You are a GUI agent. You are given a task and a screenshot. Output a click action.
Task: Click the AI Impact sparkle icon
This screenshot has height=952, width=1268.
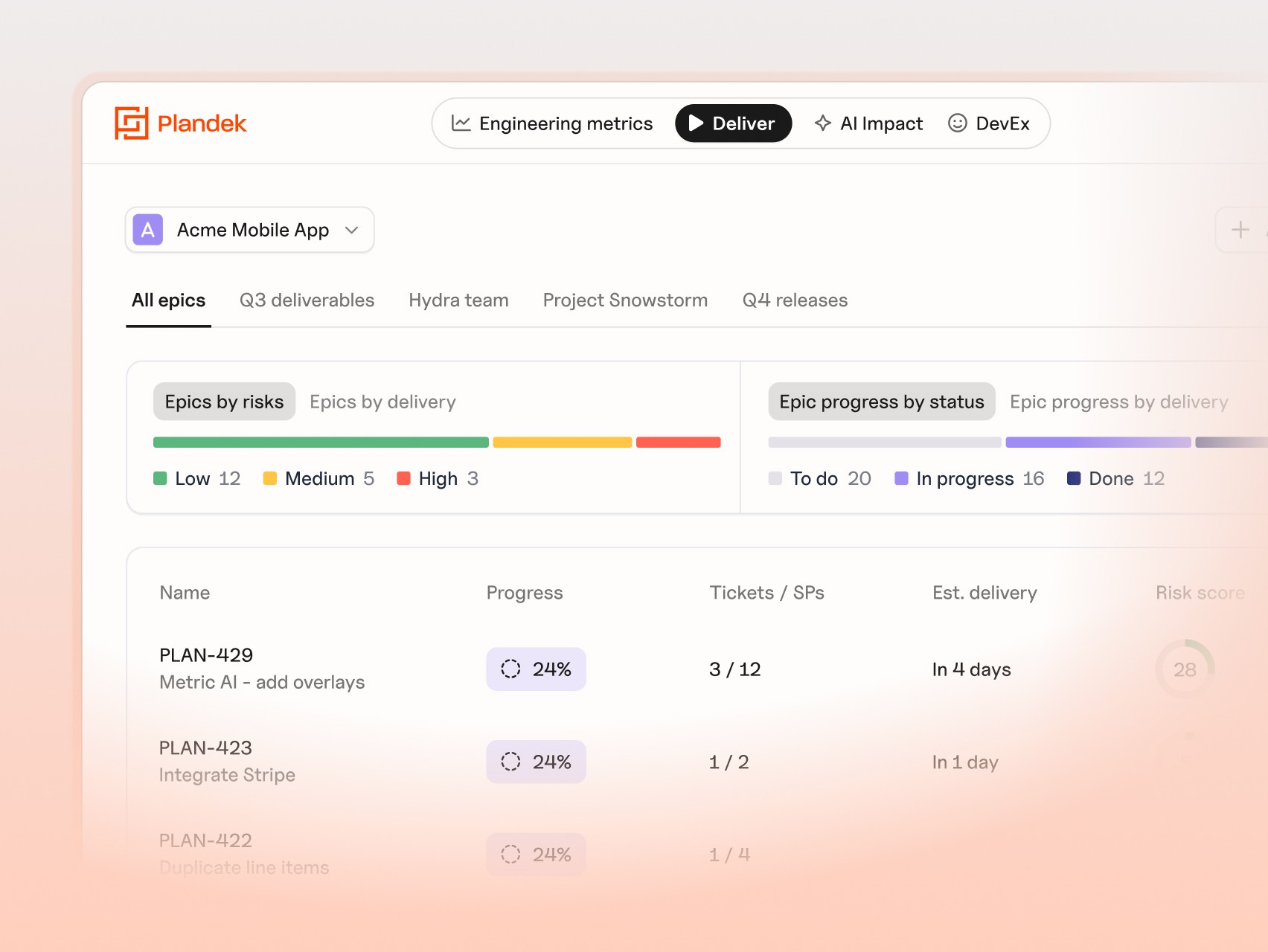822,123
